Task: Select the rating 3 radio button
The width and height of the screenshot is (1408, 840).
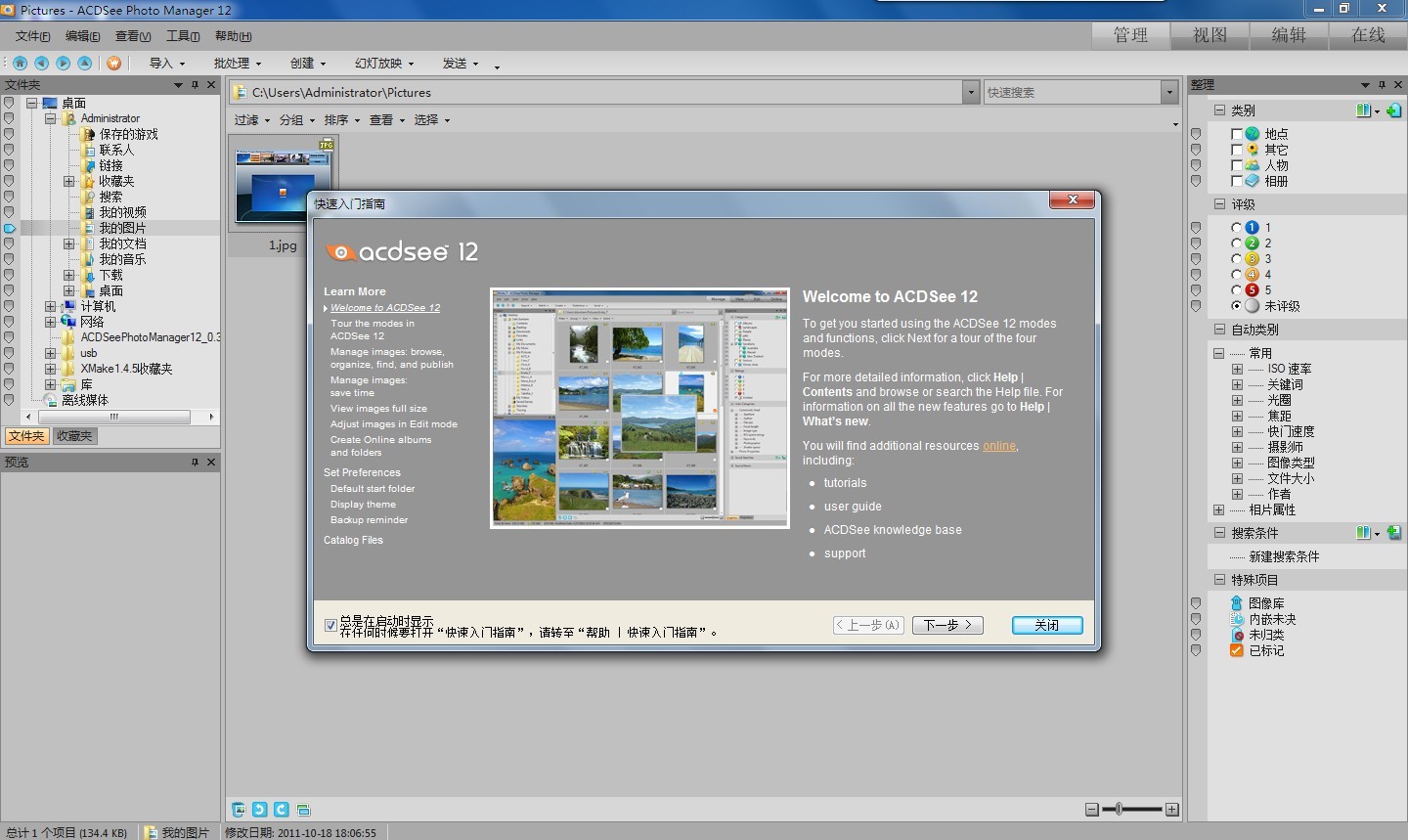Action: point(1237,259)
